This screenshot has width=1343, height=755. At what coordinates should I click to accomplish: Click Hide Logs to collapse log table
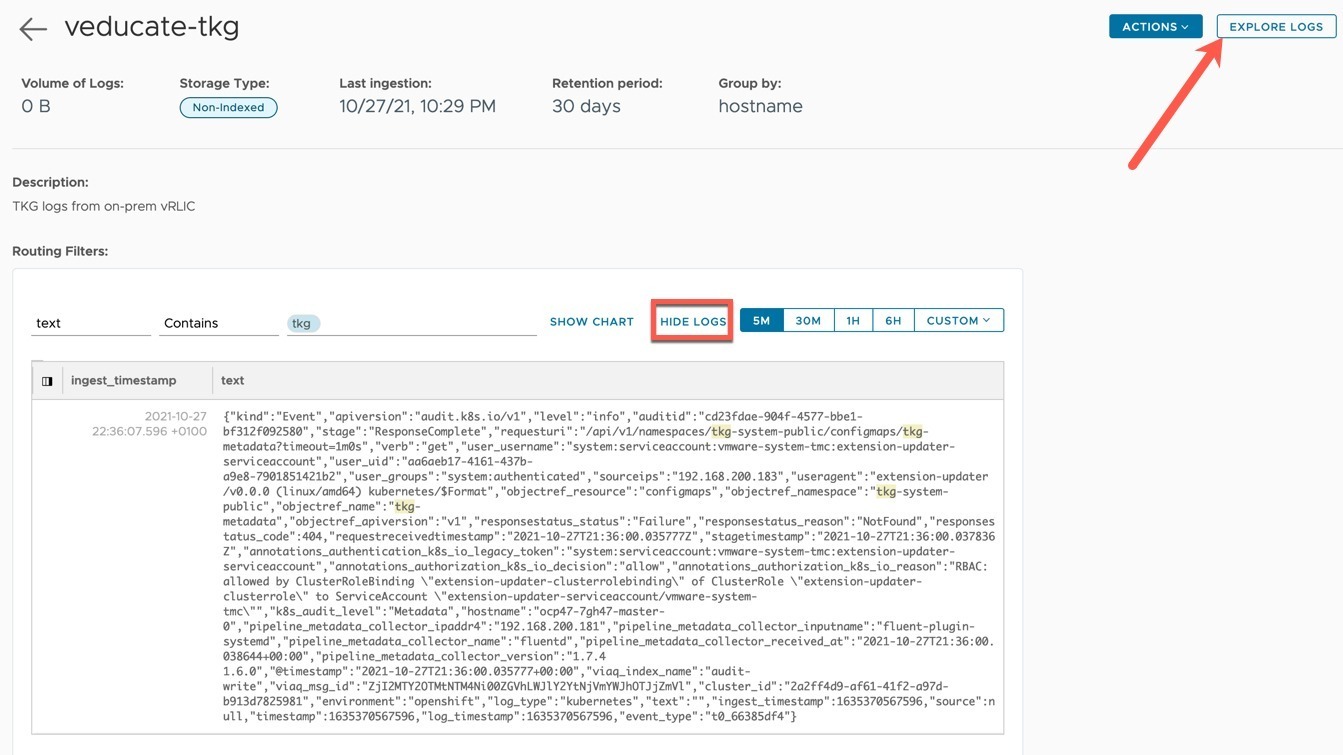coord(693,322)
